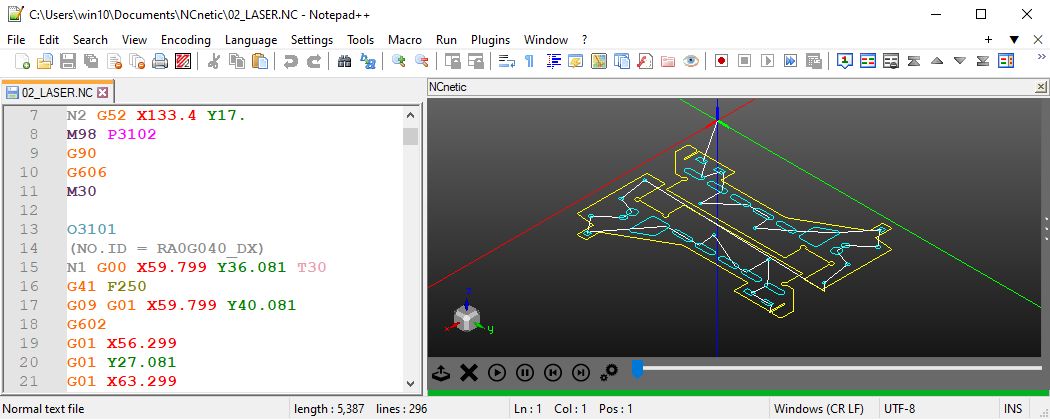Play back recorded macro icon
1050x420 pixels.
pyautogui.click(x=767, y=62)
